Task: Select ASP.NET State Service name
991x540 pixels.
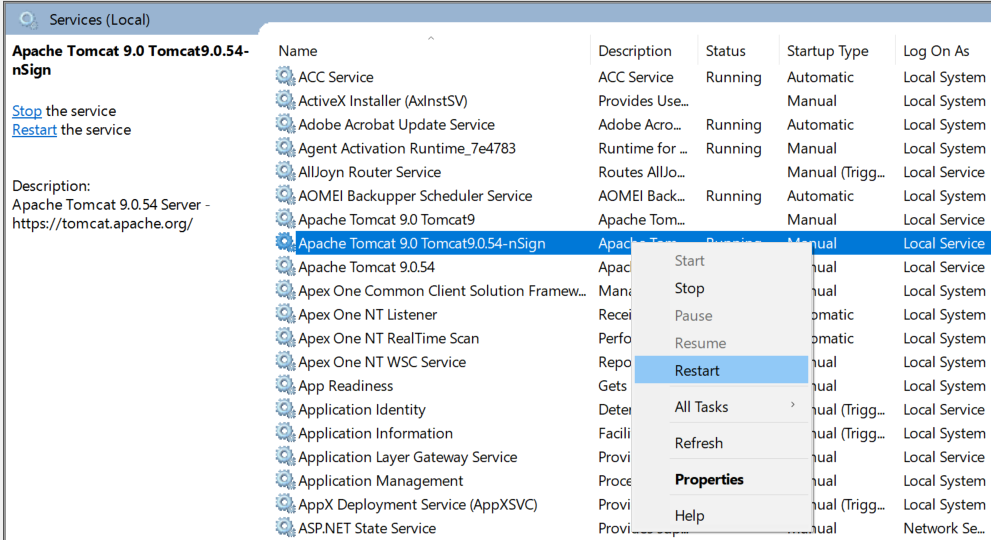Action: point(367,528)
